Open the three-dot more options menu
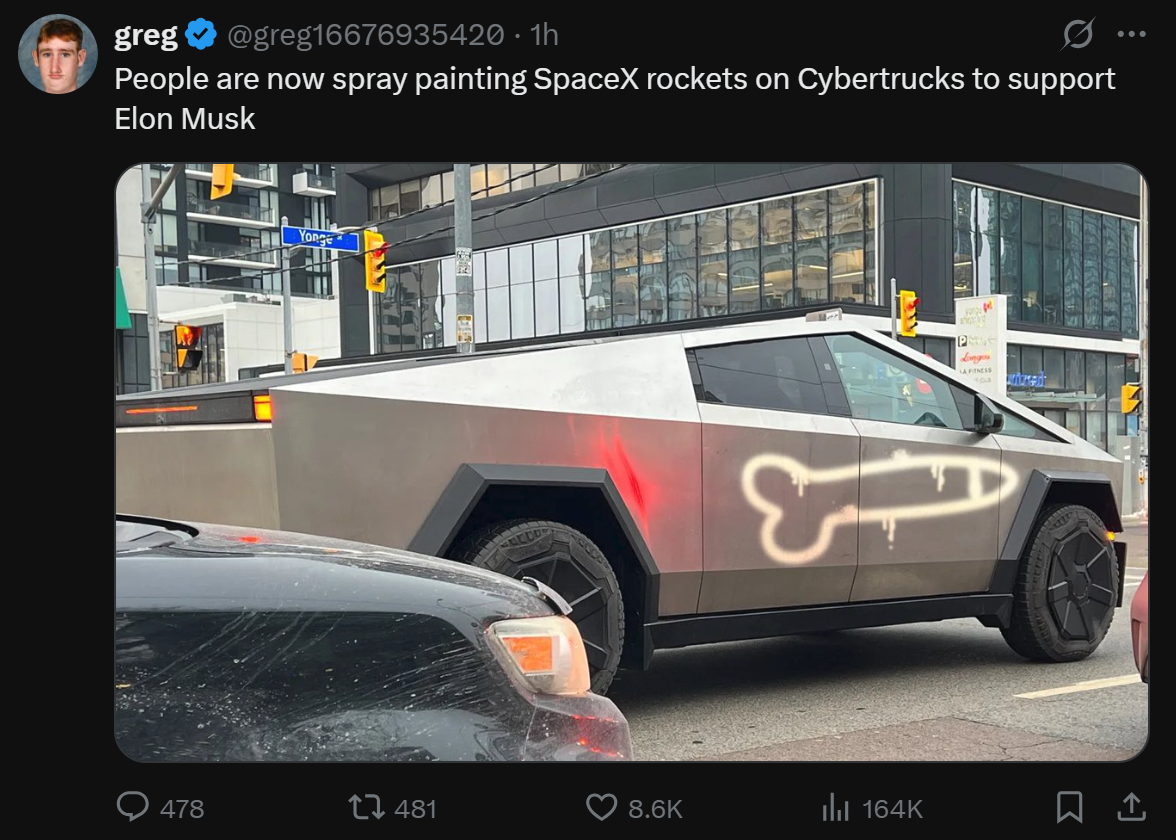The image size is (1176, 840). coord(1131,34)
